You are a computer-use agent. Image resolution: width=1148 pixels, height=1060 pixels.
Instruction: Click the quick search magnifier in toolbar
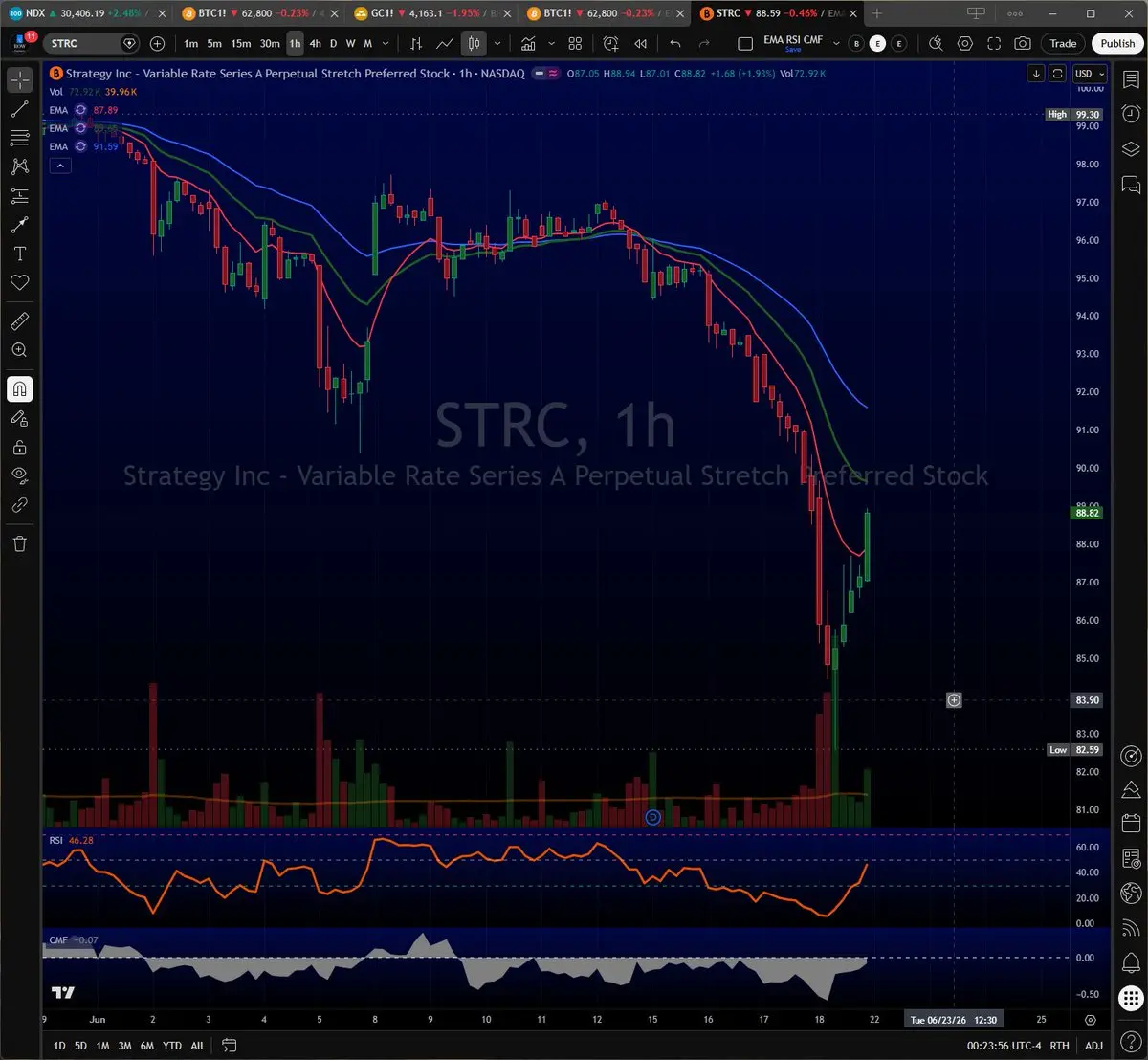click(936, 44)
